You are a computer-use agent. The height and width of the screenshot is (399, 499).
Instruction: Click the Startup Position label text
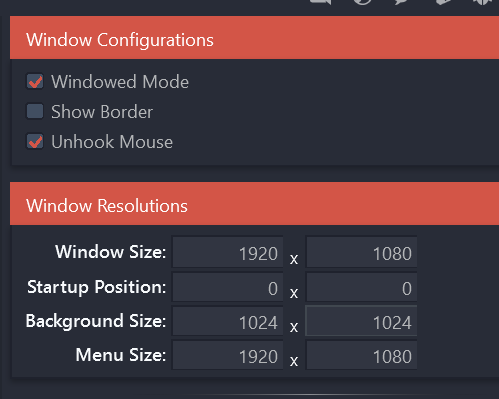click(97, 287)
